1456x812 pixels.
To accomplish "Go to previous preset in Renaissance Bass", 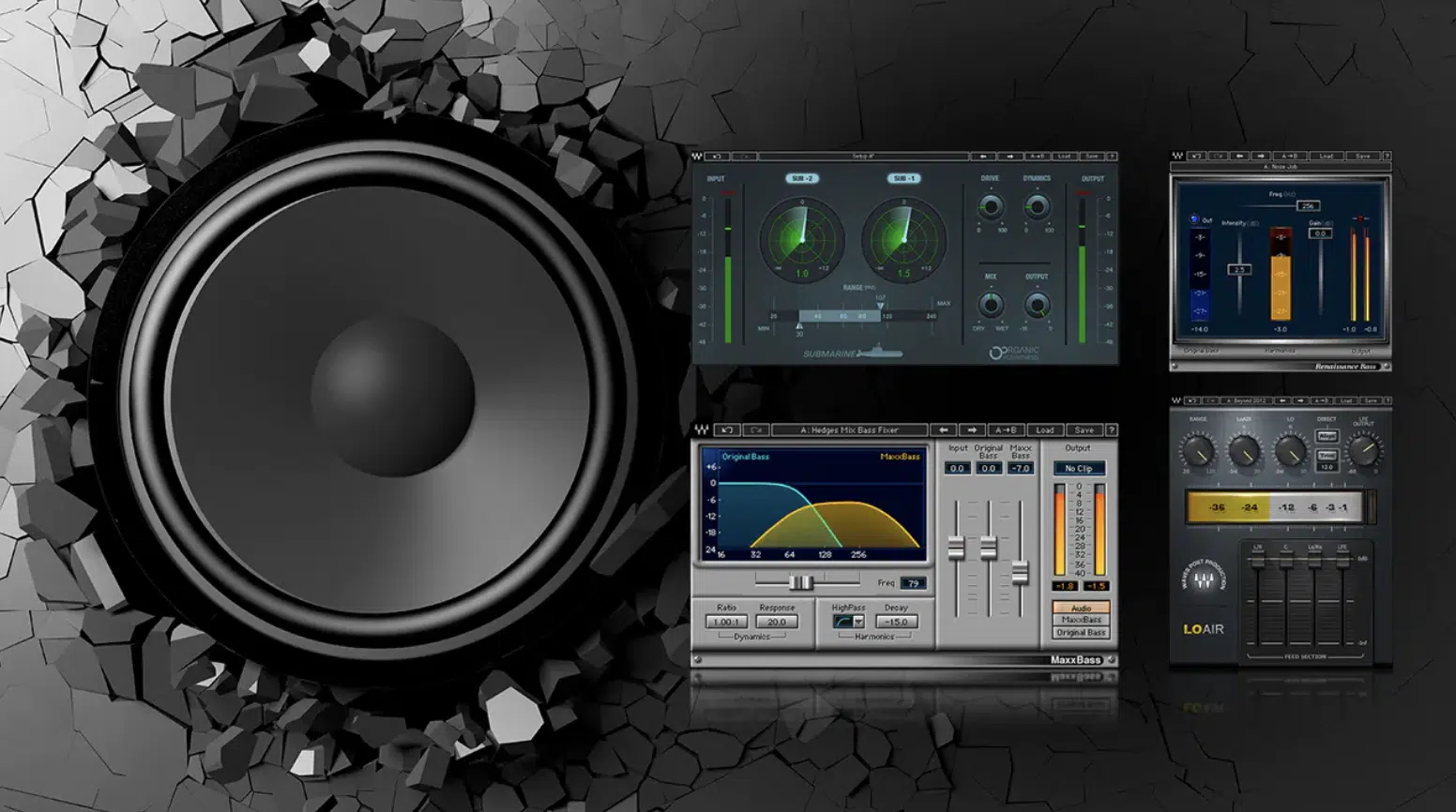I will 1239,156.
